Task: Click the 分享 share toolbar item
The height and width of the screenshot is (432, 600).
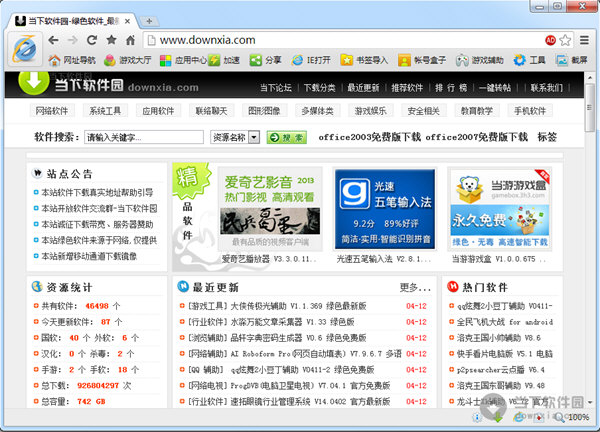Action: pos(265,60)
